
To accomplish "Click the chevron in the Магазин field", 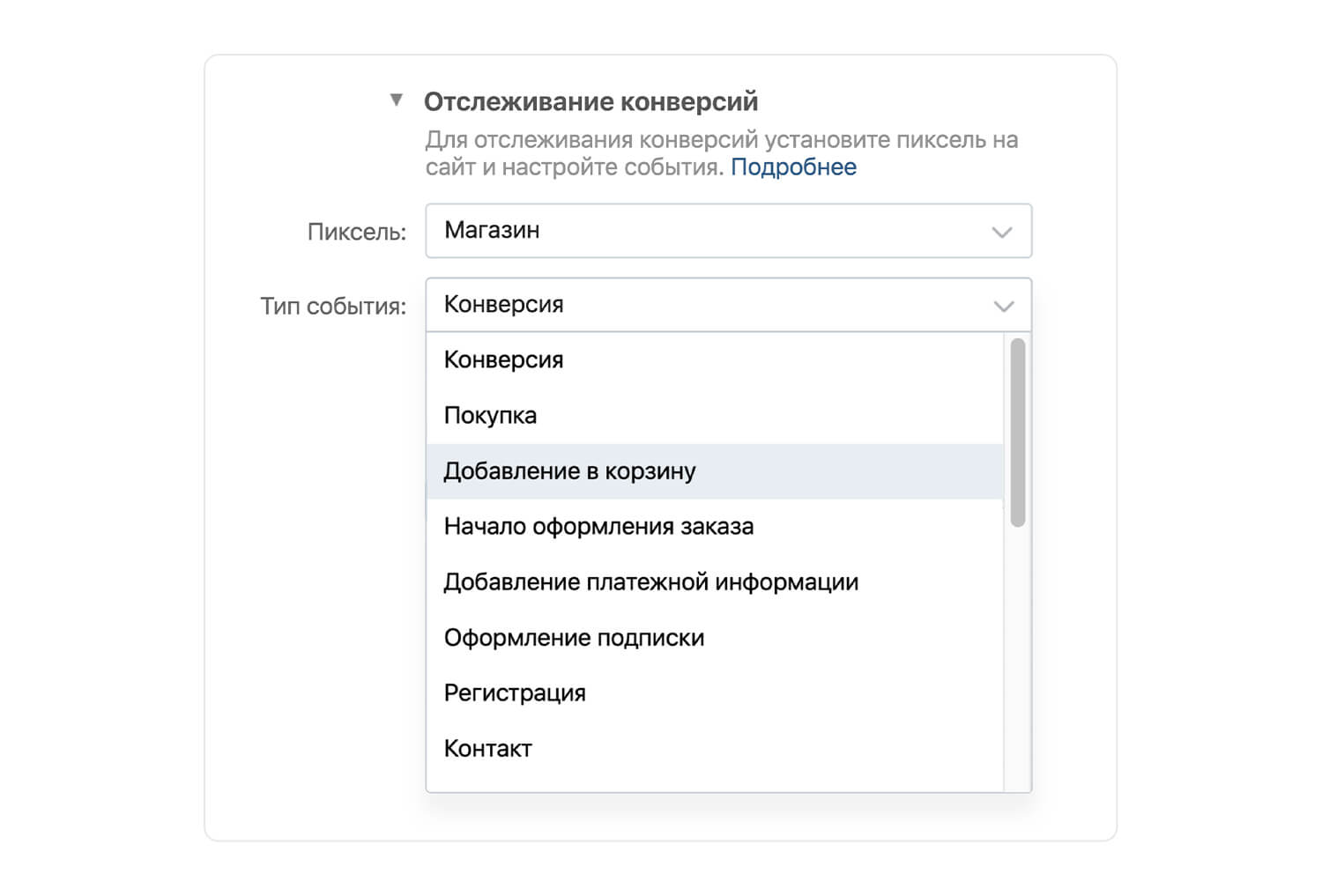I will click(x=1002, y=233).
